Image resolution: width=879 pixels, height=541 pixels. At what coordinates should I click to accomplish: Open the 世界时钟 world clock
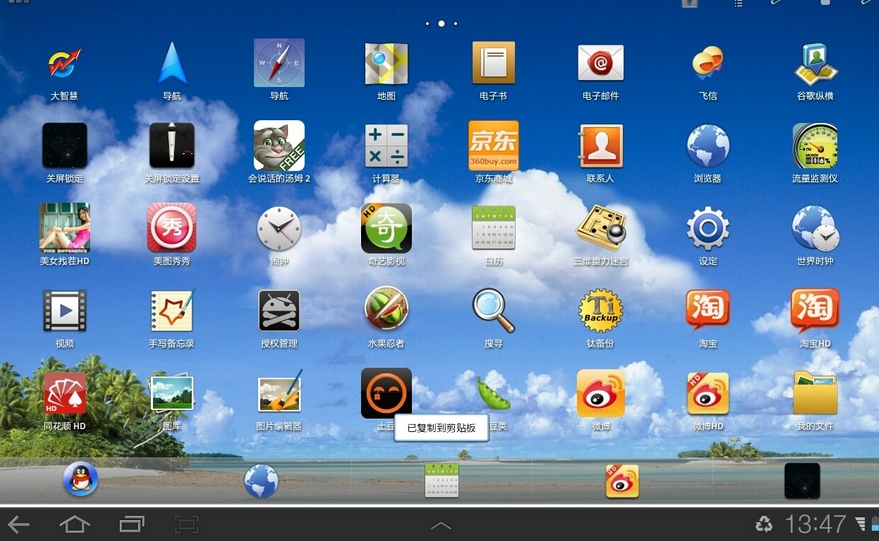coord(815,228)
